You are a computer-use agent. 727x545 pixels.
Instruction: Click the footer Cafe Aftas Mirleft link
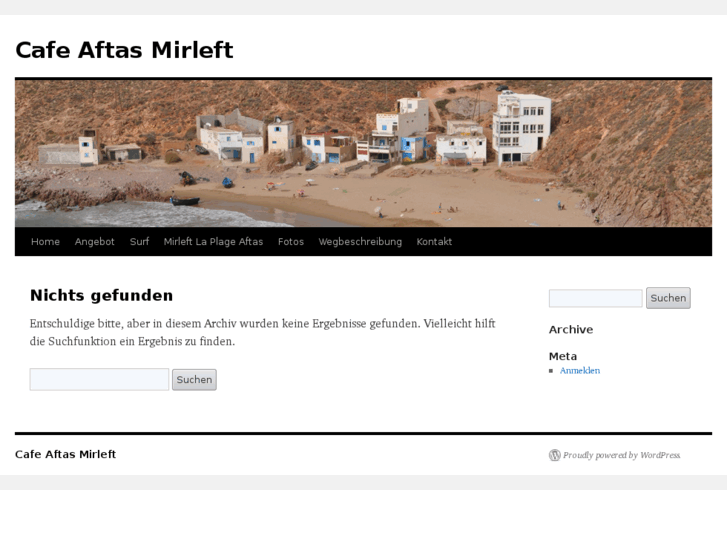tap(65, 454)
